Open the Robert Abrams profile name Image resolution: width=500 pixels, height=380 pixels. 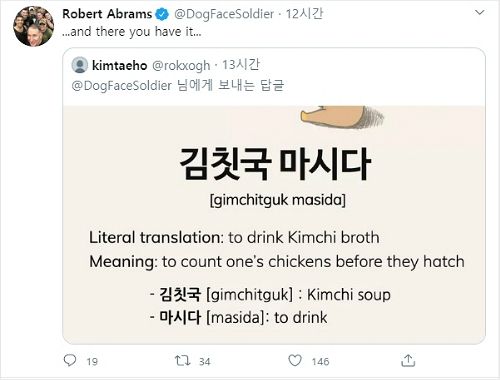[x=107, y=14]
